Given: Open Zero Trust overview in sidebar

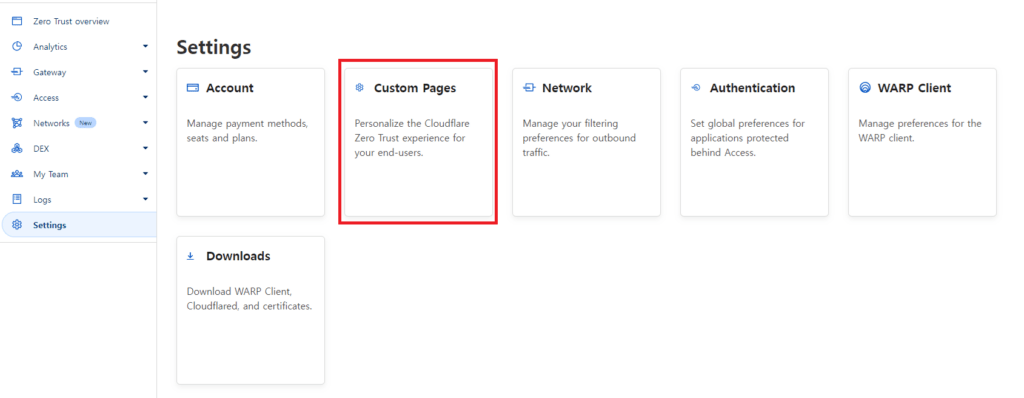Looking at the screenshot, I should point(71,22).
